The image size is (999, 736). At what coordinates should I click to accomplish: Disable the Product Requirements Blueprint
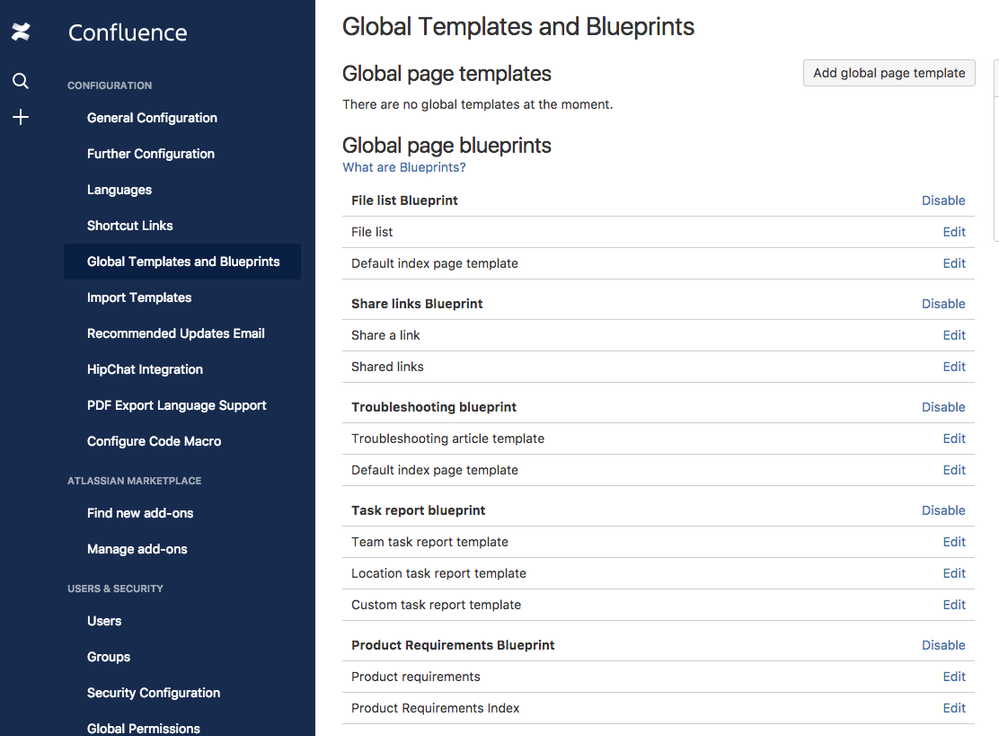pos(943,646)
